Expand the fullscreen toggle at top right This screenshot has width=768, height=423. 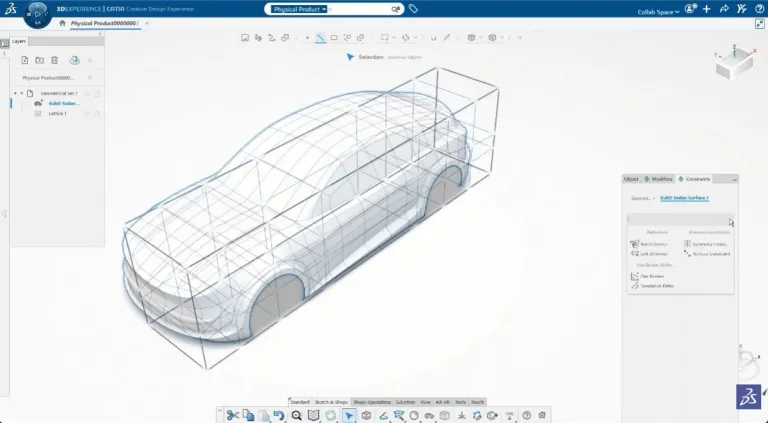coord(760,24)
